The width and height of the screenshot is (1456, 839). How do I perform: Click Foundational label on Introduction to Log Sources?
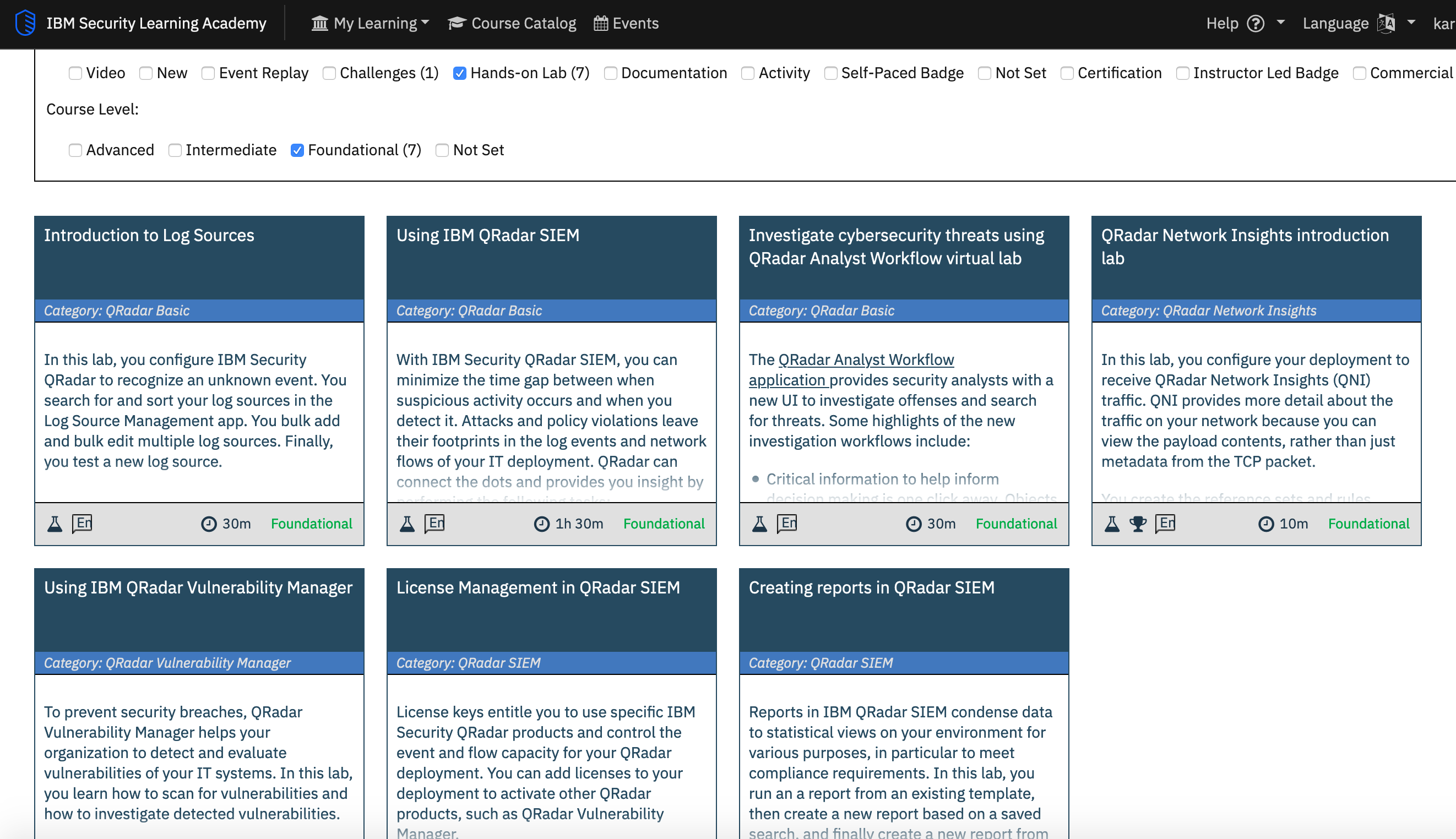pyautogui.click(x=311, y=524)
